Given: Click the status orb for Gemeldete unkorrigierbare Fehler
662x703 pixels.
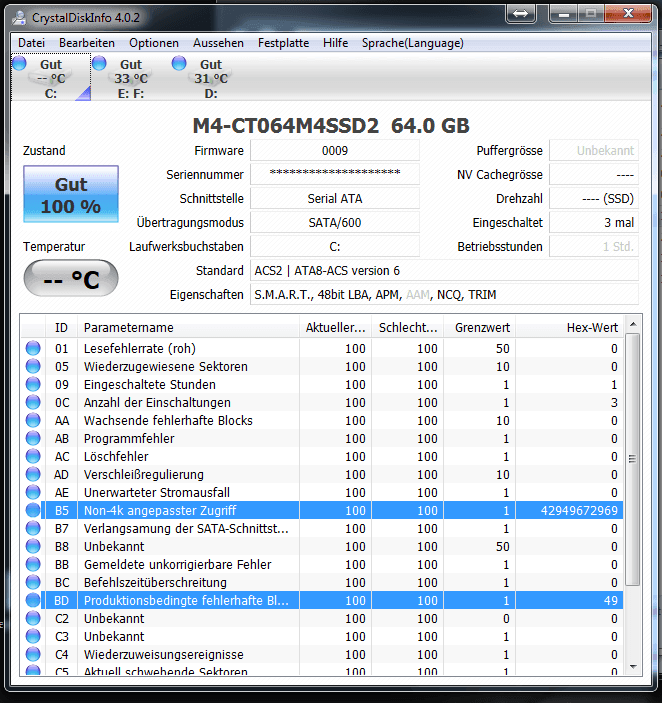Looking at the screenshot, I should 33,564.
